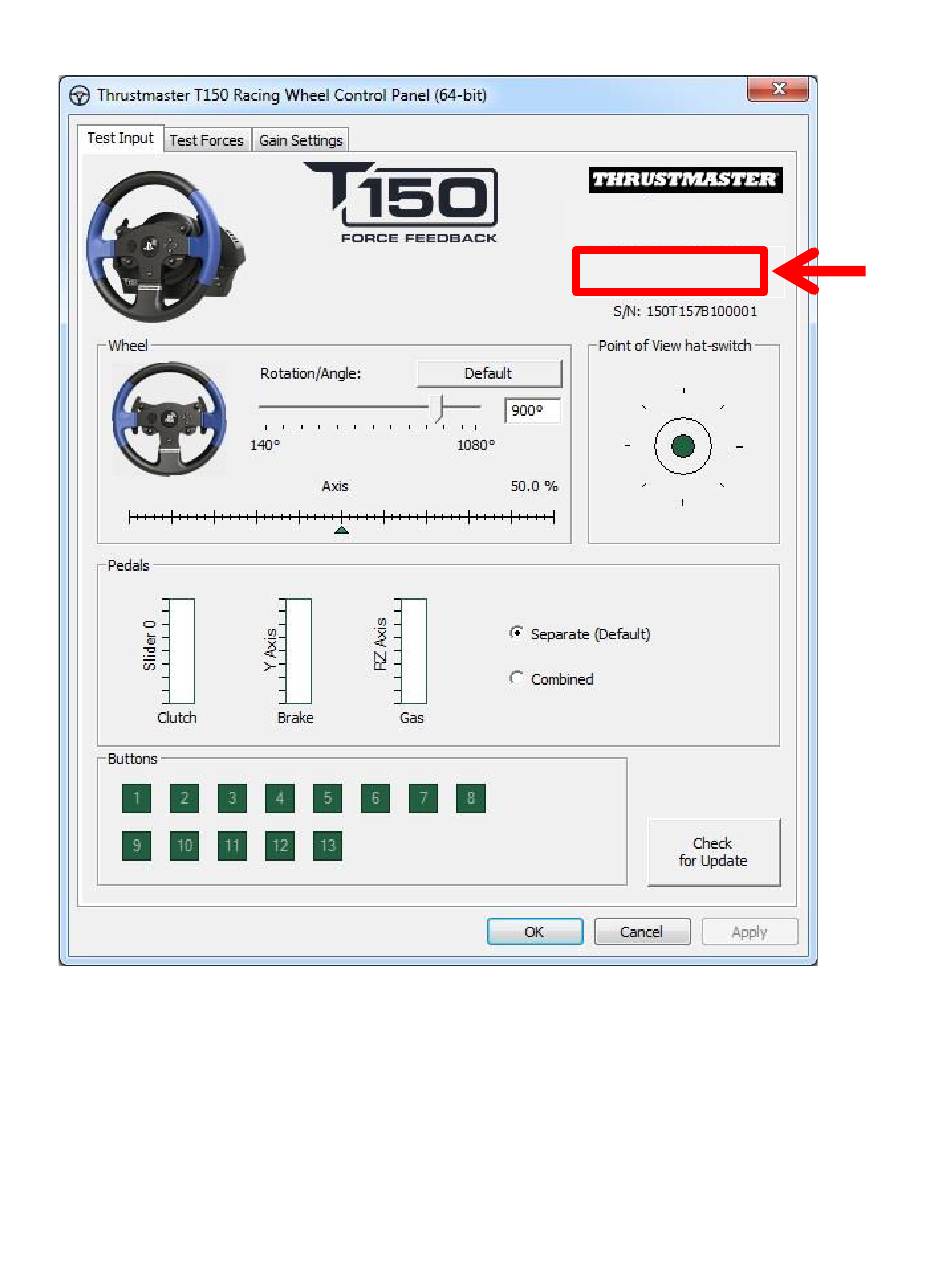Click button indicator number 1
950x1288 pixels.
pyautogui.click(x=136, y=798)
